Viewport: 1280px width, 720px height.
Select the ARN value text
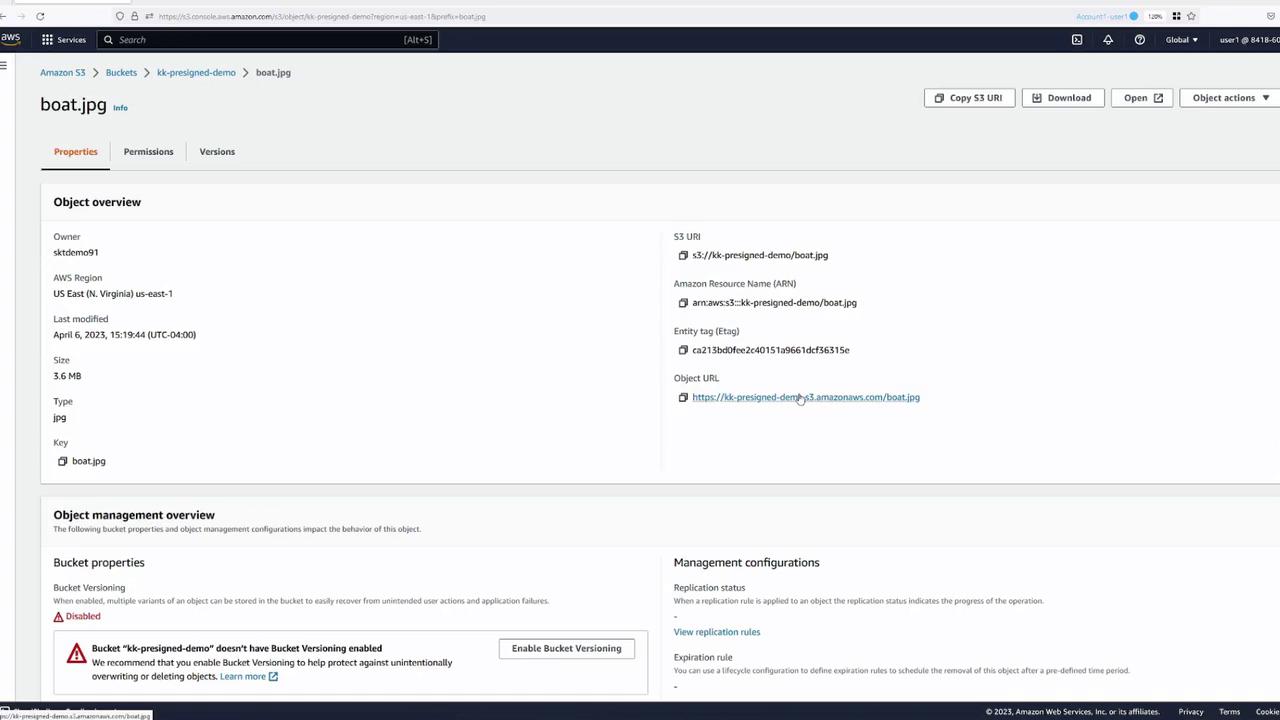[x=774, y=303]
